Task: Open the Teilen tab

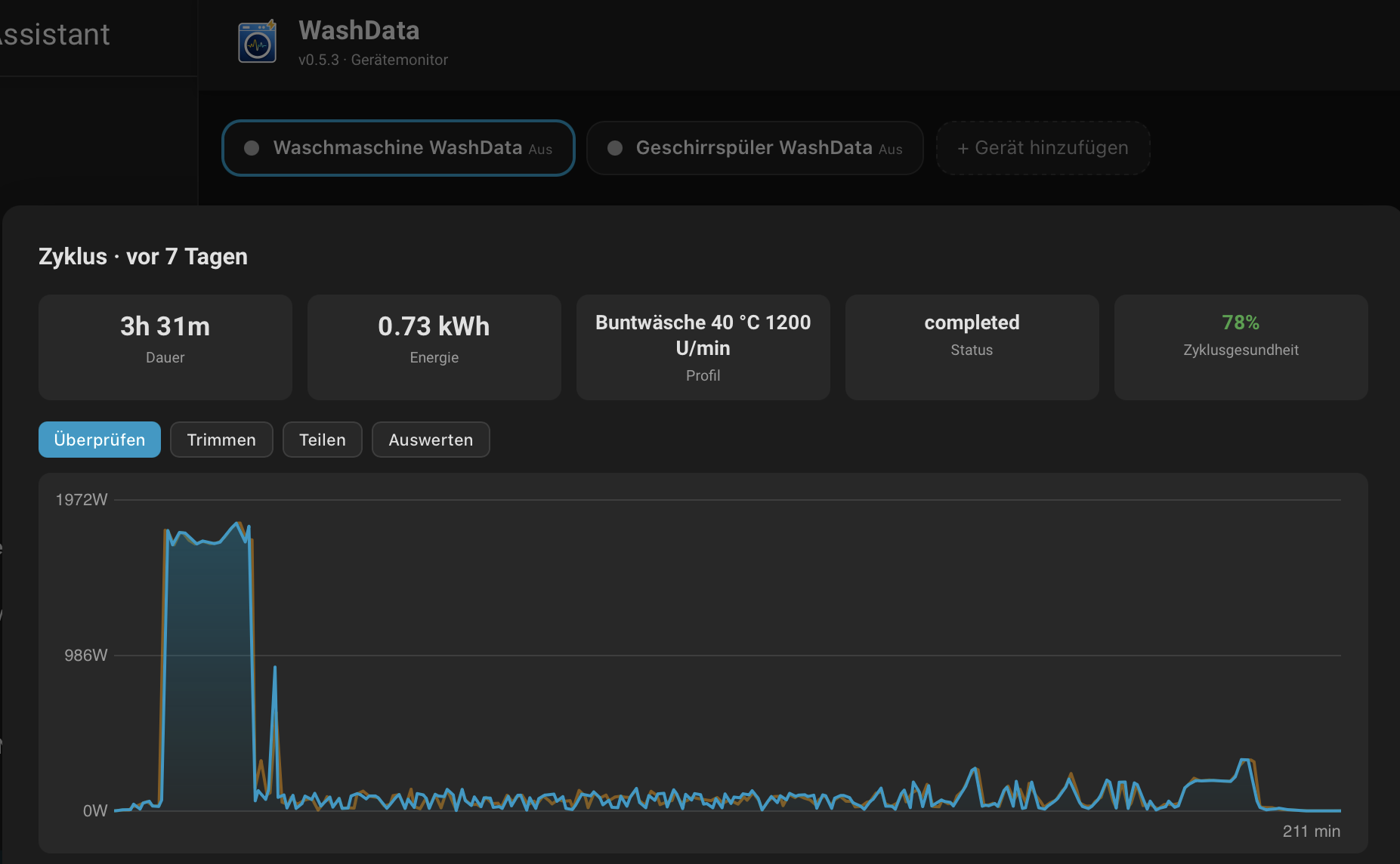Action: click(323, 440)
